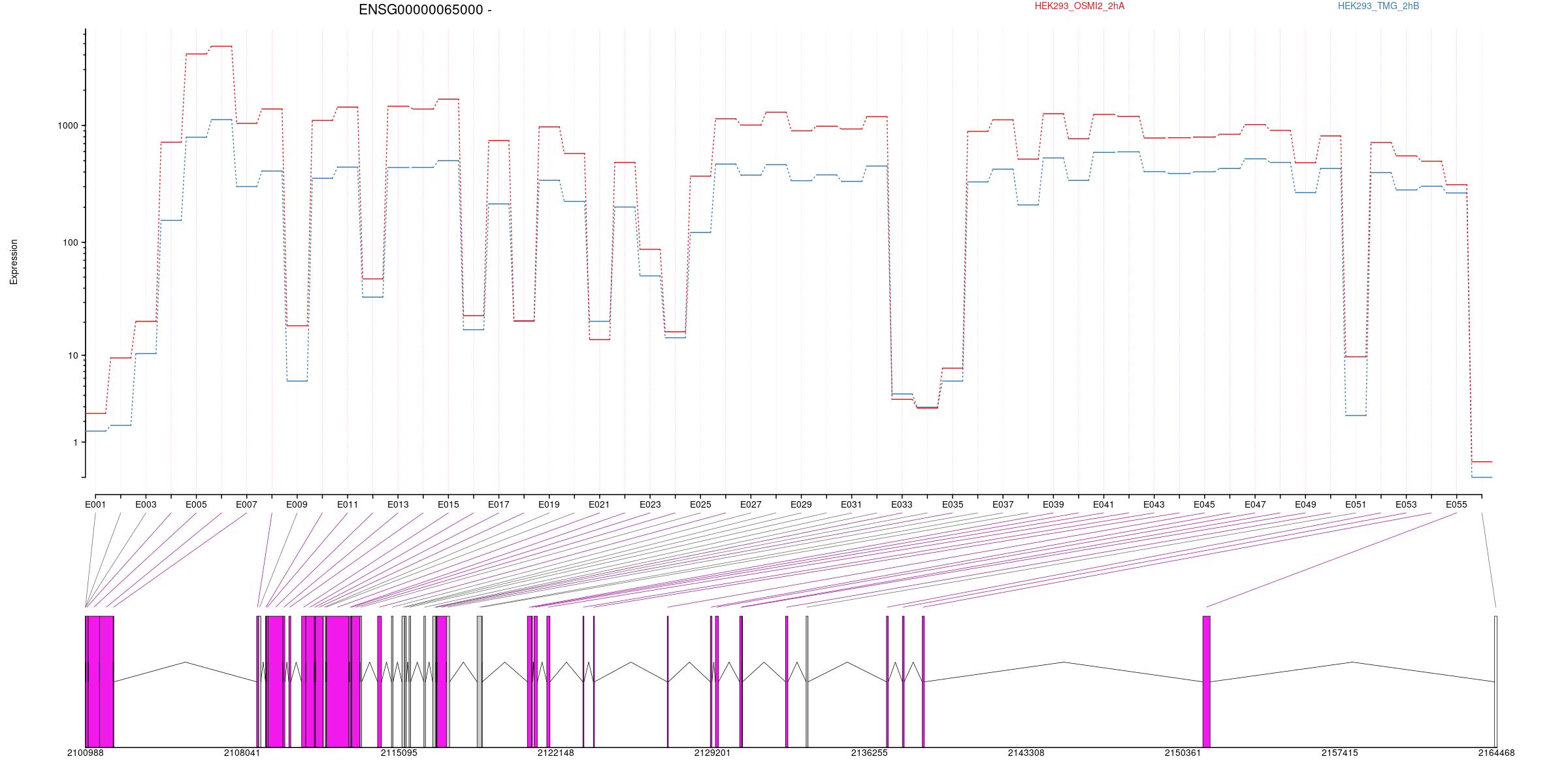Click the exon label E005
1568x784 pixels.
(196, 504)
